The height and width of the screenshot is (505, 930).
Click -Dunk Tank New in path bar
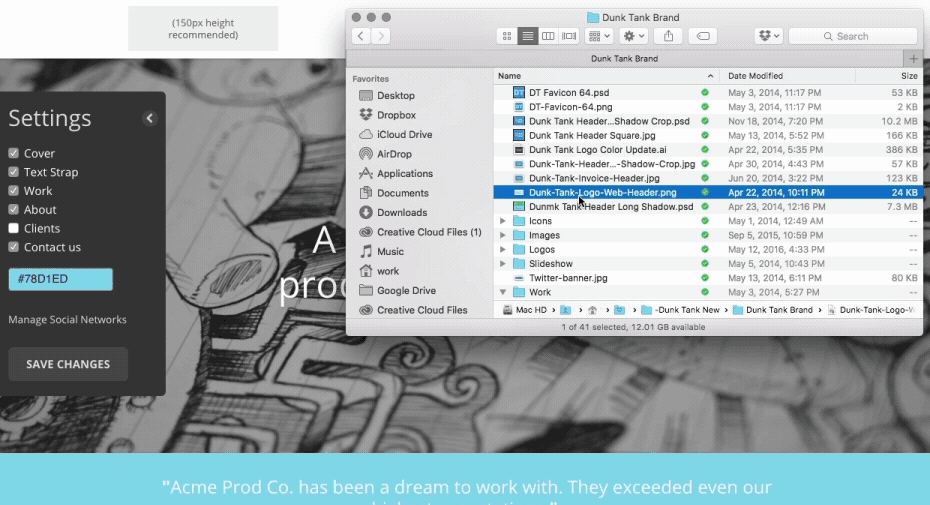point(681,310)
